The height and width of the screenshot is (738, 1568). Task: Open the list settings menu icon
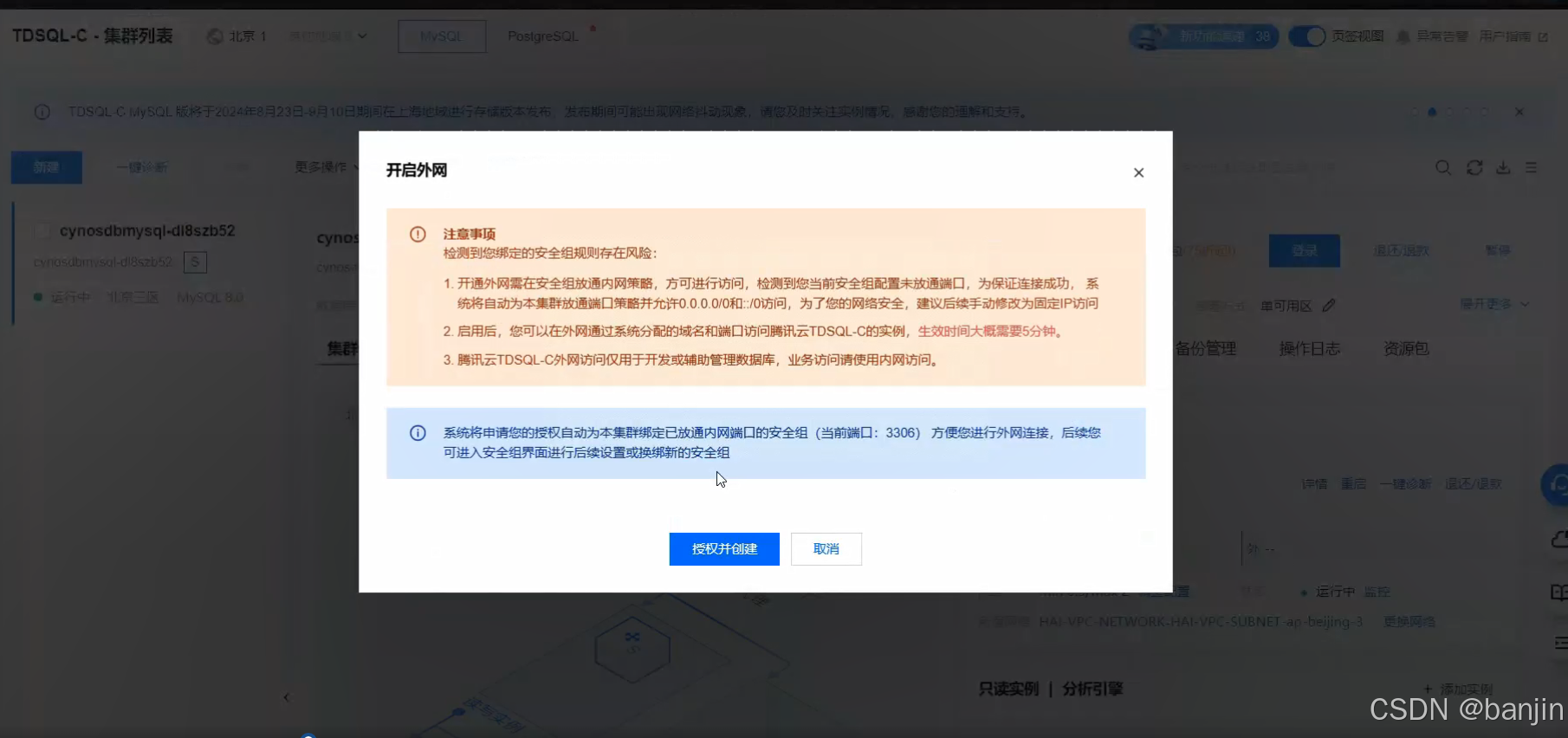click(x=1532, y=167)
